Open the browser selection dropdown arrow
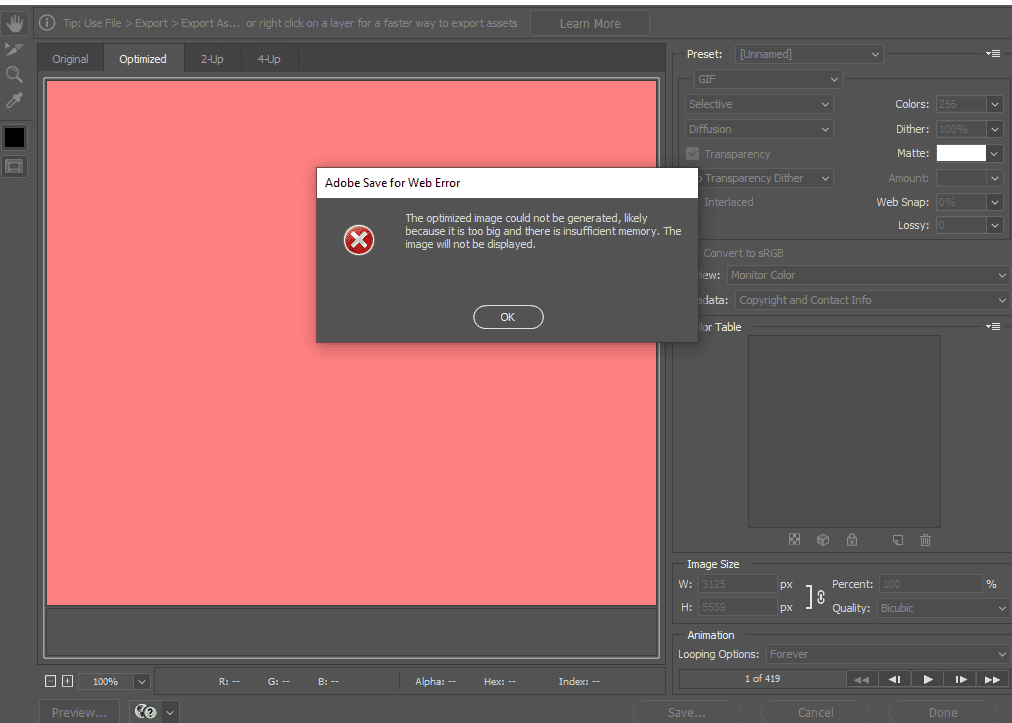The width and height of the screenshot is (1012, 723). point(170,713)
